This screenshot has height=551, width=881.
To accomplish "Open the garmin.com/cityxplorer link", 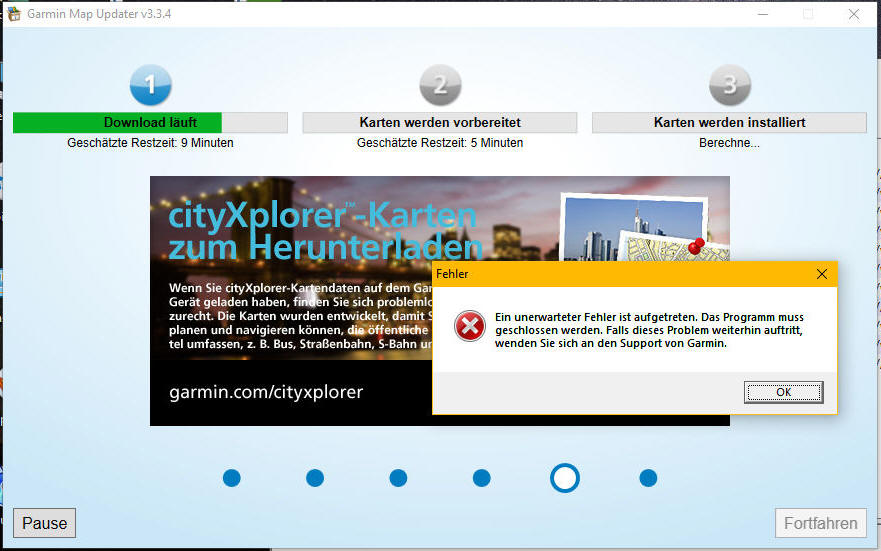I will tap(266, 392).
